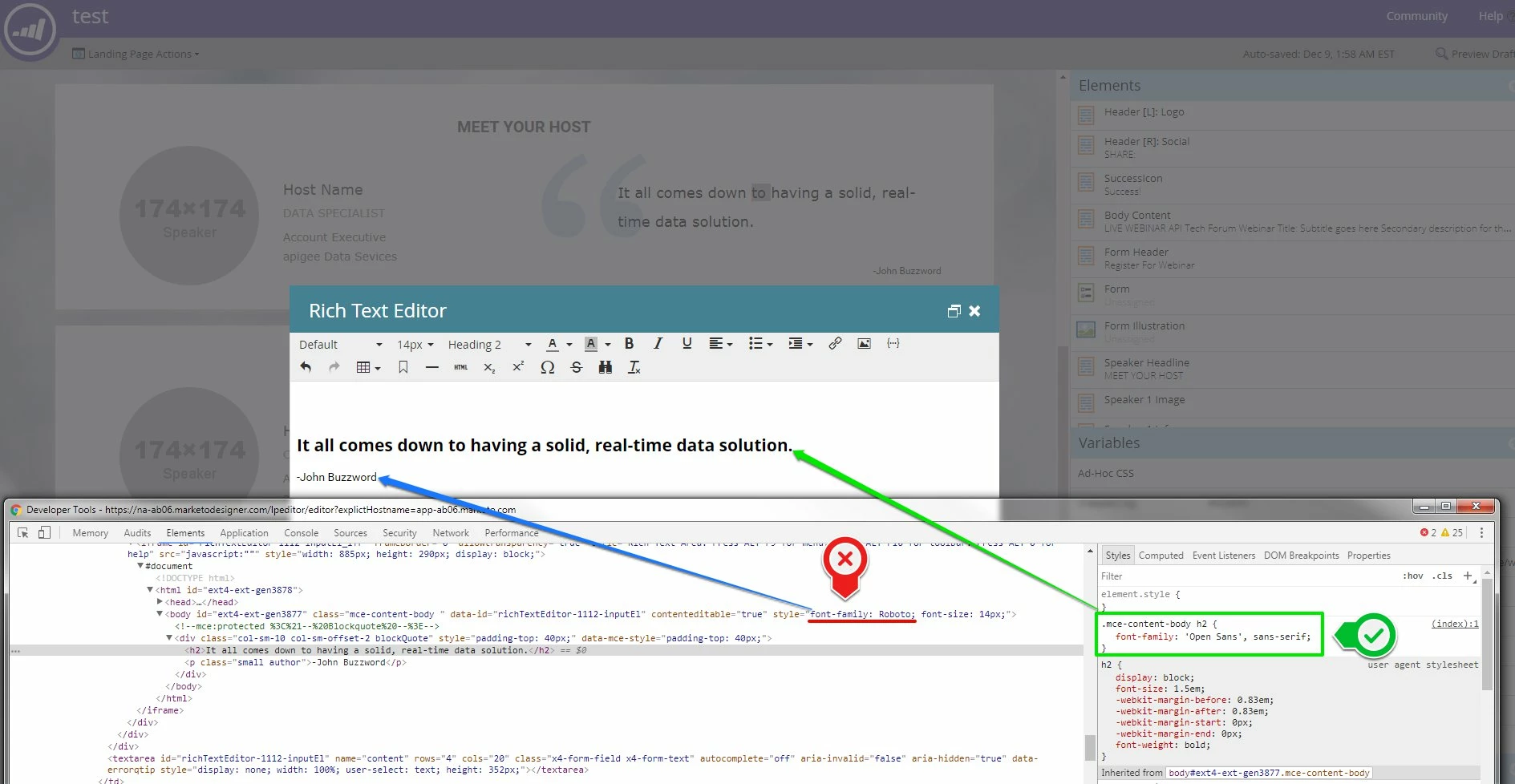This screenshot has height=784, width=1515.
Task: Open the background color dropdown arrow
Action: tap(608, 345)
